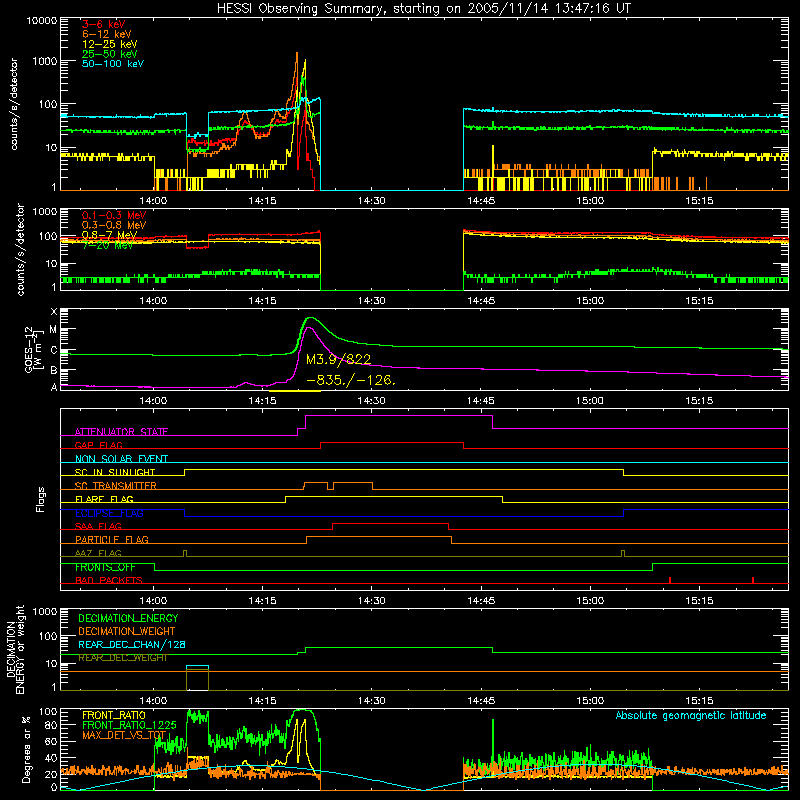Click the MAX_DET_VS_TOT legend label
The image size is (800, 800).
tap(124, 735)
